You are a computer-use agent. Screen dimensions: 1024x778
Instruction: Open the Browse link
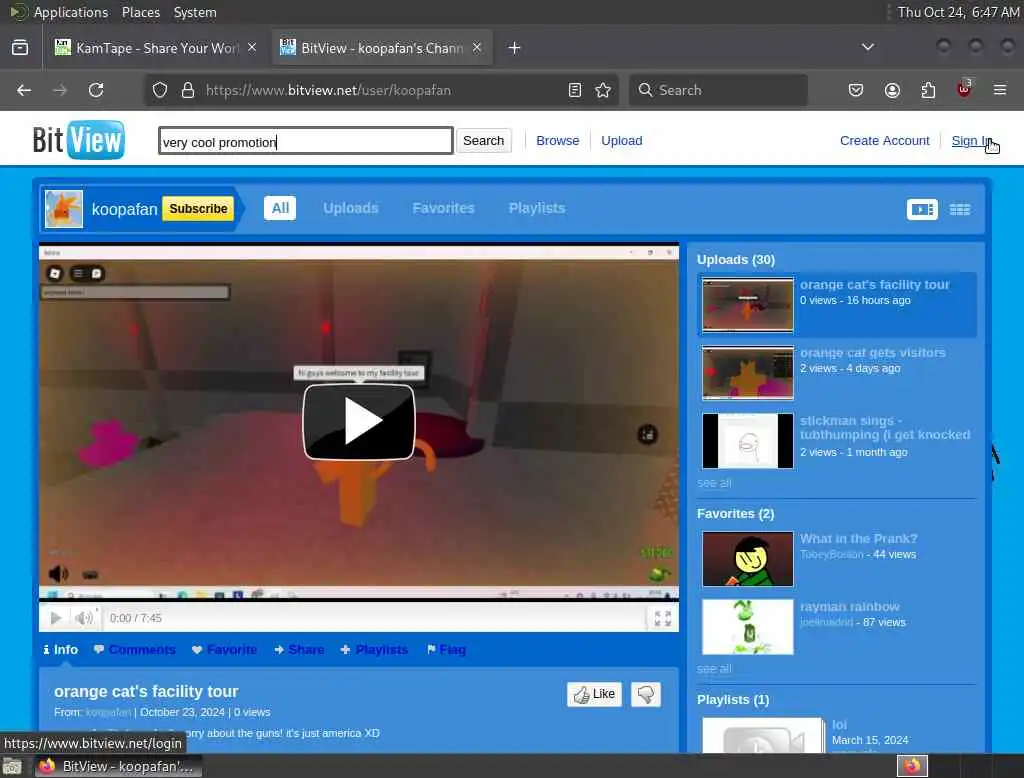click(x=557, y=140)
